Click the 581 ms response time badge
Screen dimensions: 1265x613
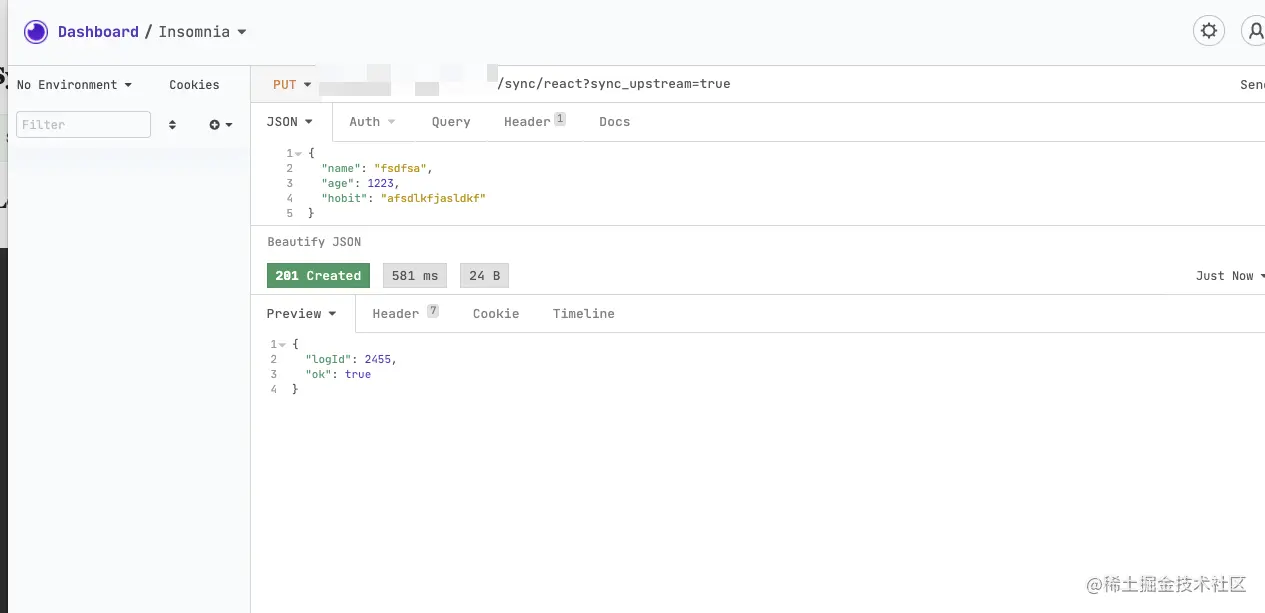415,276
